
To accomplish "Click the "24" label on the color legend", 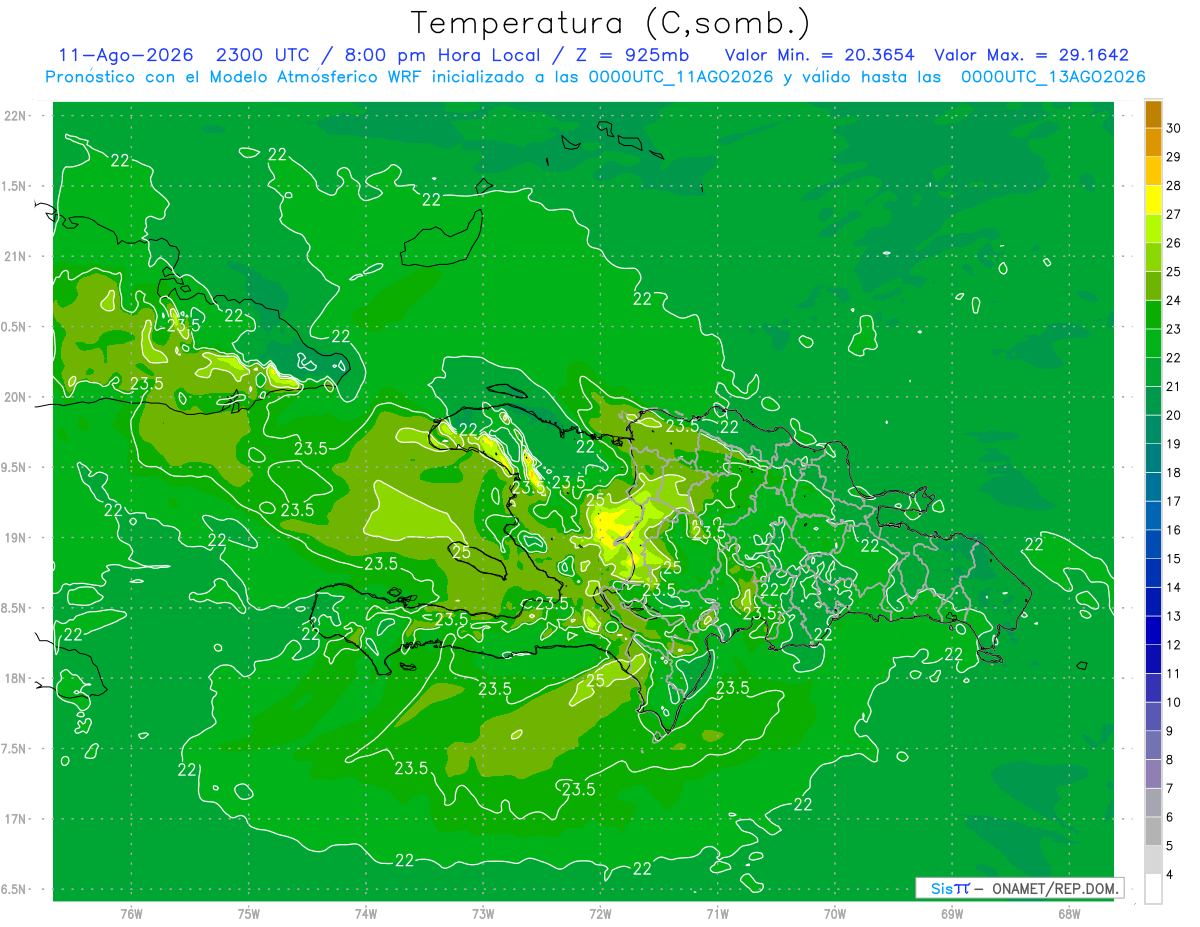I will [x=1174, y=301].
